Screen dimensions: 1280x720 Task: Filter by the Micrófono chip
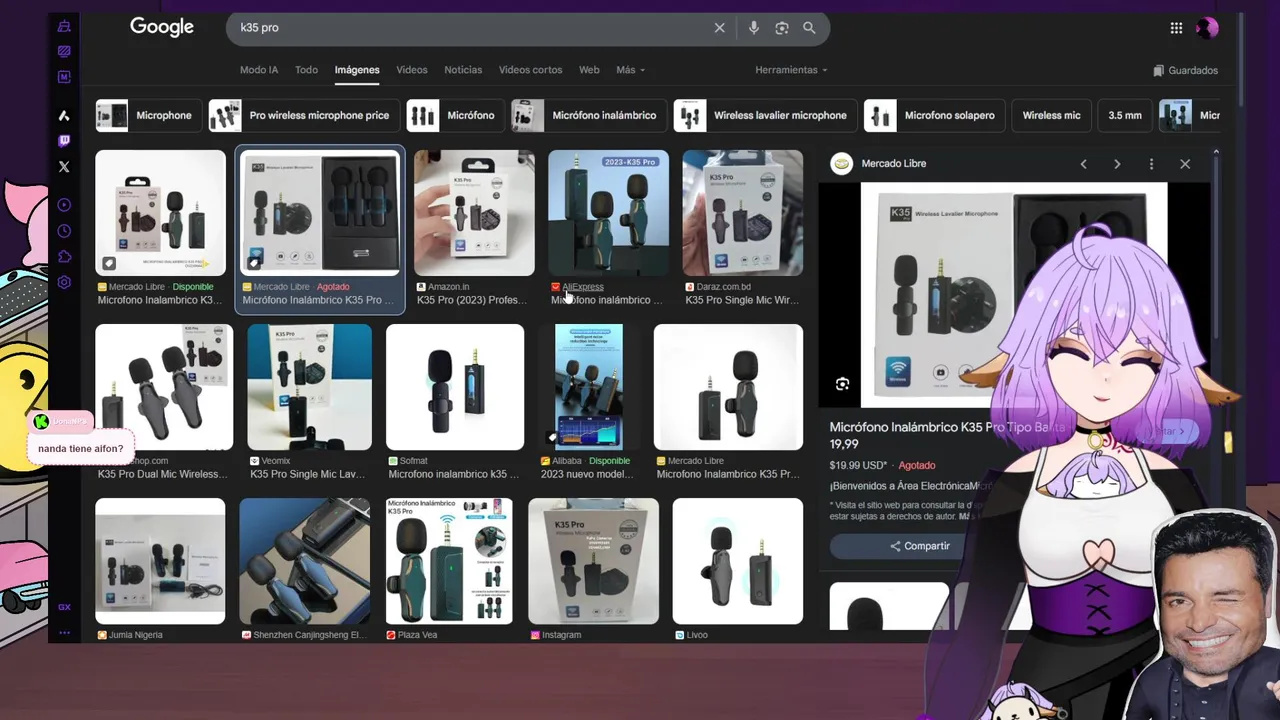coord(454,115)
